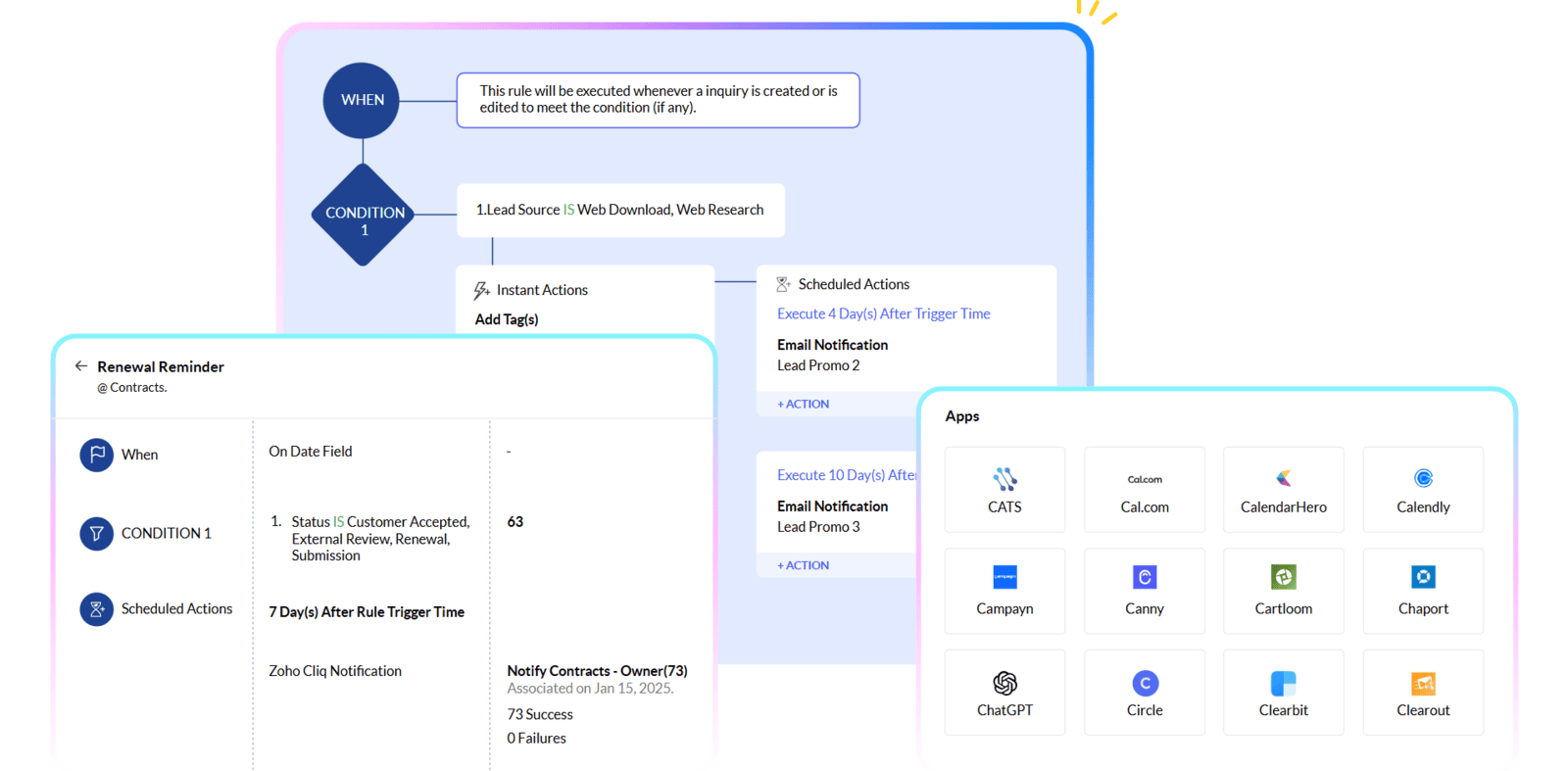Choose the Clearbit app icon

[x=1283, y=683]
